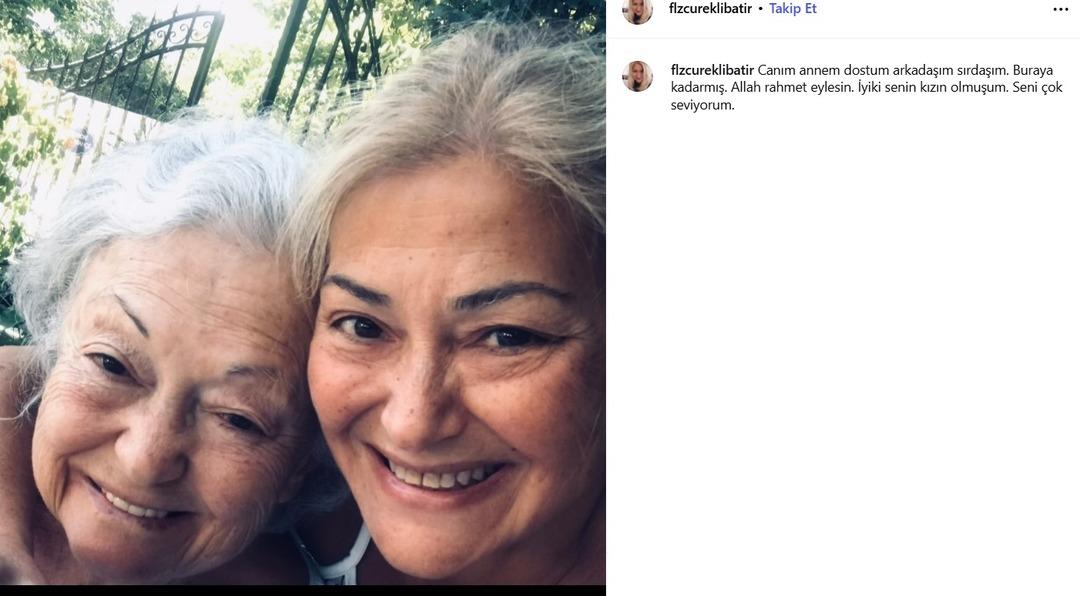The image size is (1080, 596).
Task: Open flzcureklibatir username in the post header
Action: point(710,9)
